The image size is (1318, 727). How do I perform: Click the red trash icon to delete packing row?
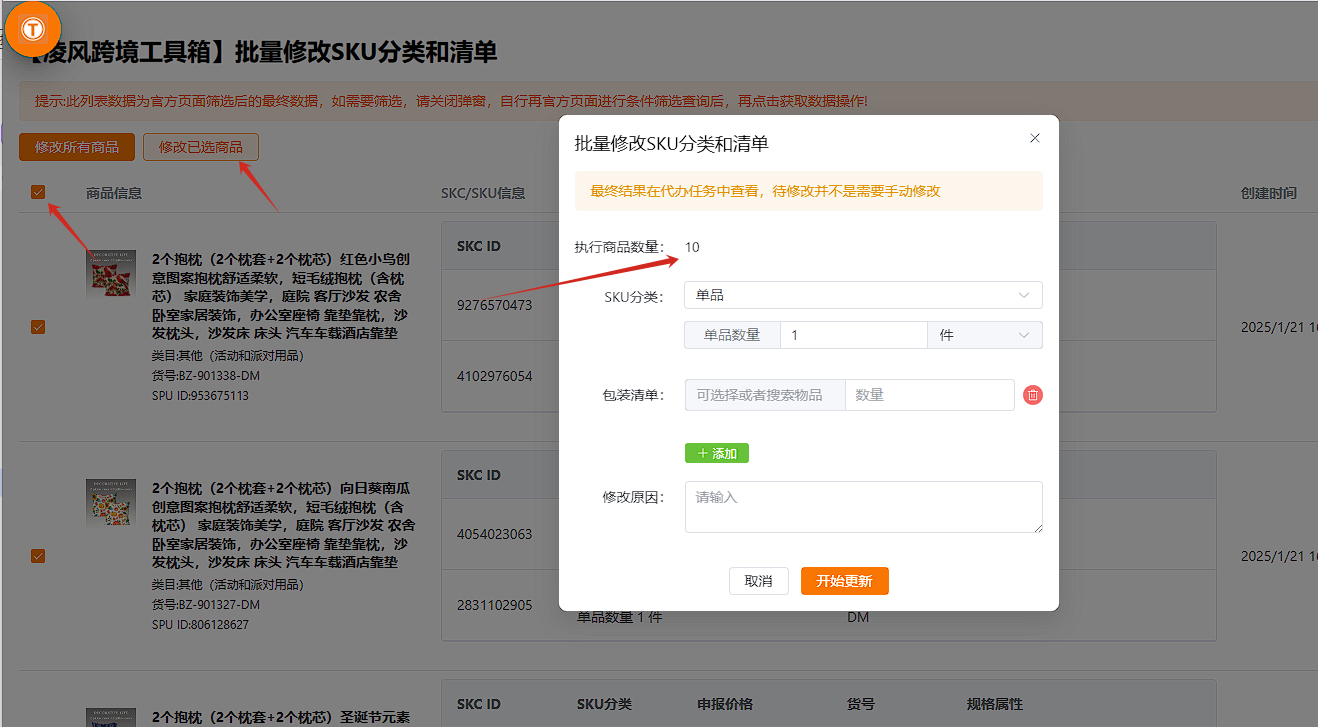pyautogui.click(x=1033, y=395)
